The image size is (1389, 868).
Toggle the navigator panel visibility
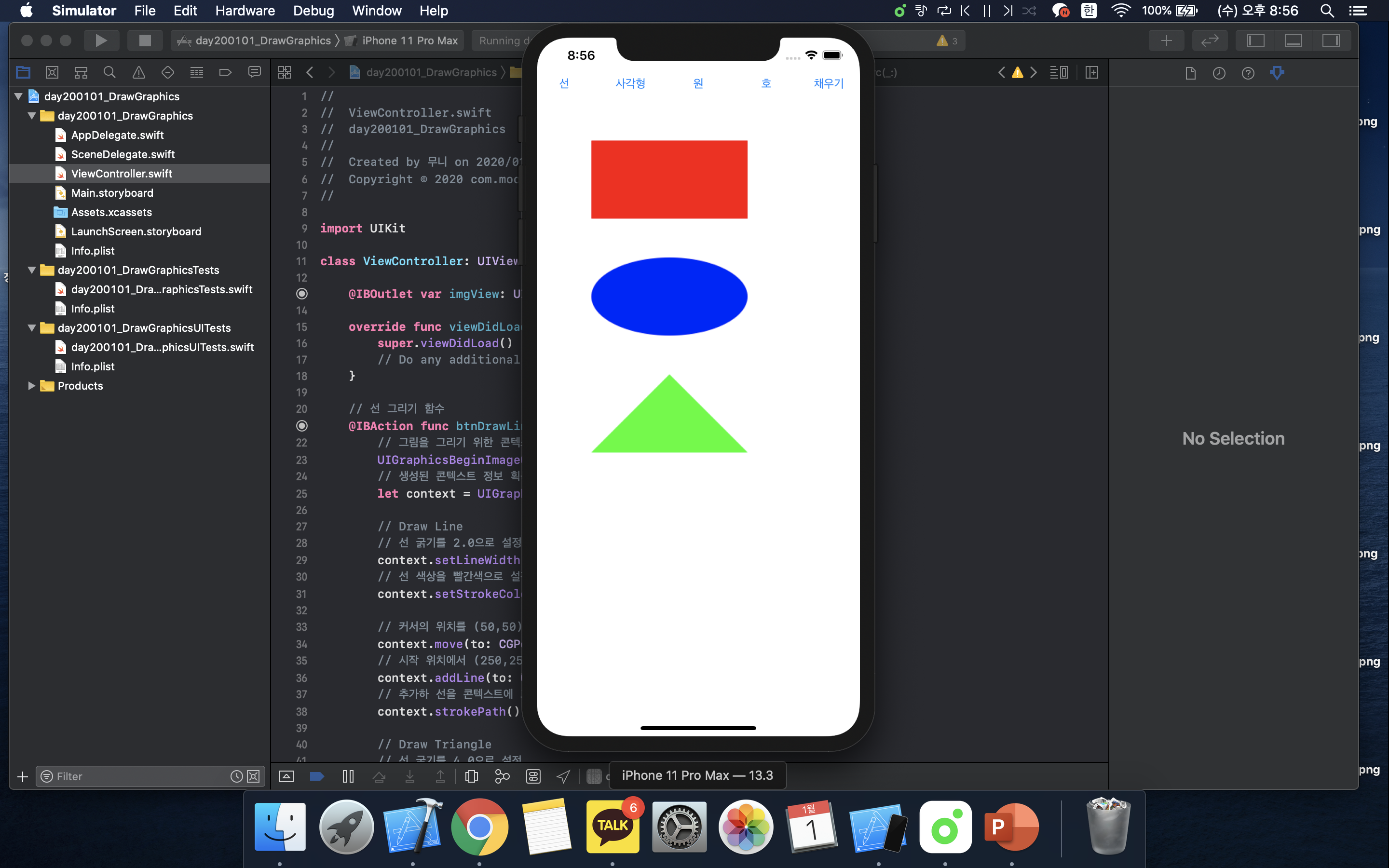1256,41
